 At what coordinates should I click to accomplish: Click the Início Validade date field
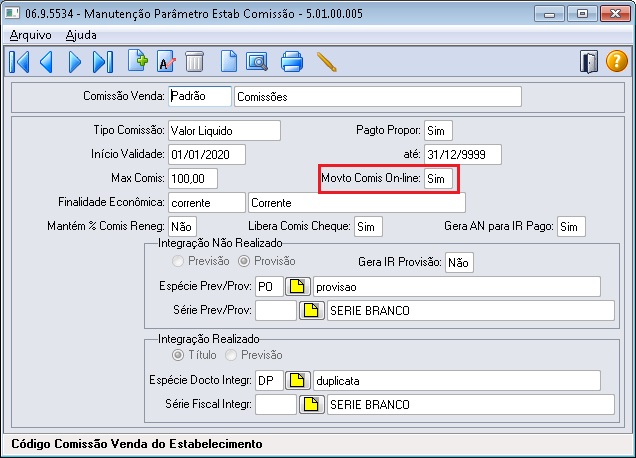tap(207, 155)
